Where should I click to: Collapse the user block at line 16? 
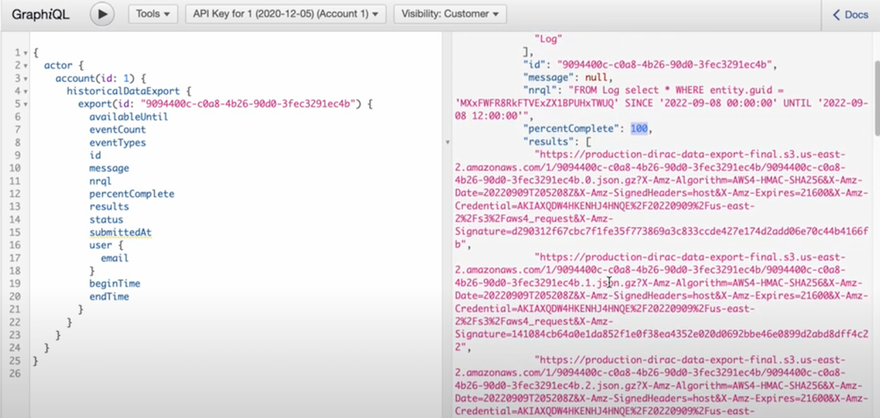pos(26,245)
